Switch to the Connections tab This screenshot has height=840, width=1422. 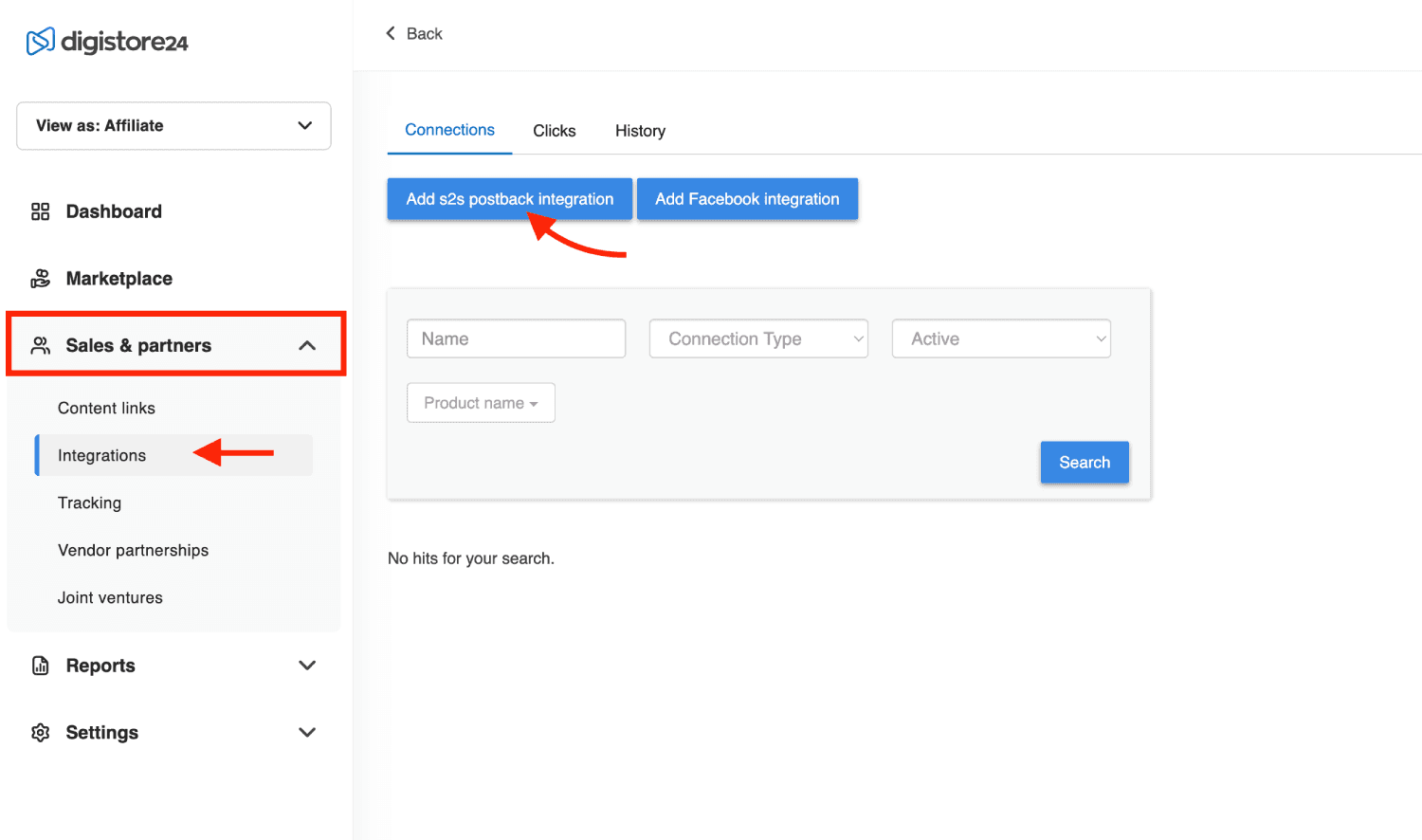click(x=449, y=130)
